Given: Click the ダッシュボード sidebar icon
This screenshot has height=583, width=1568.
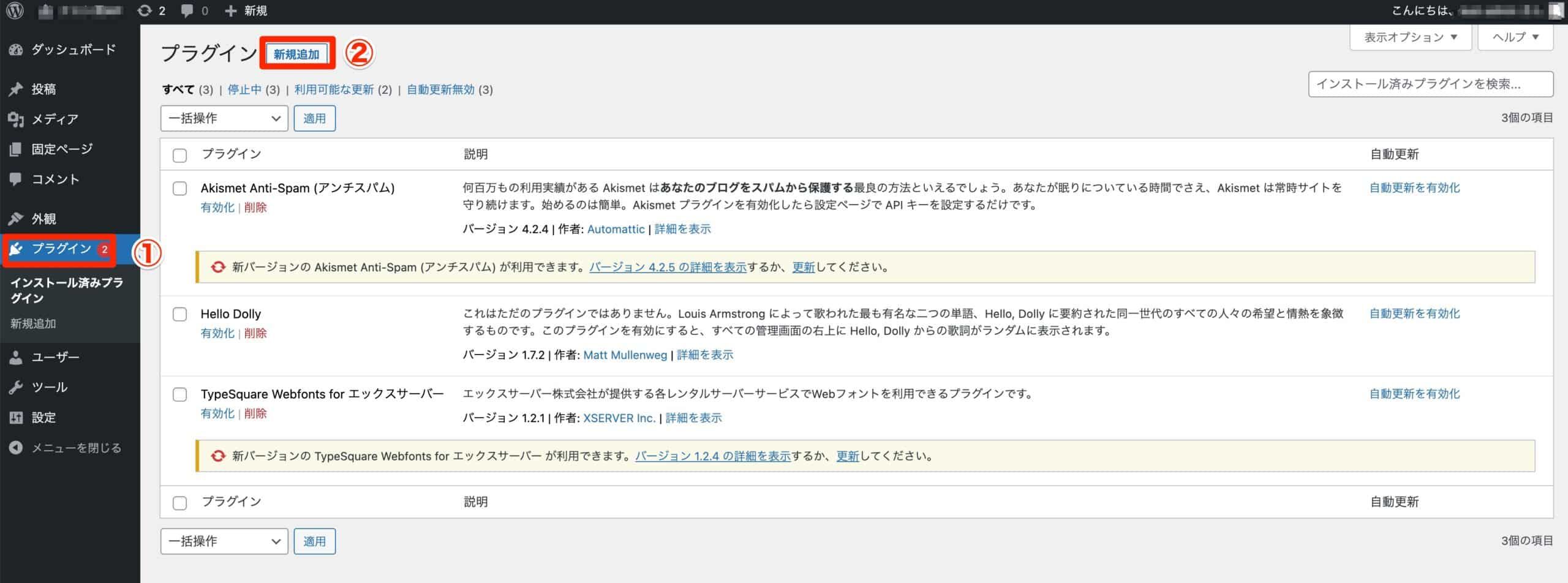Looking at the screenshot, I should click(16, 49).
